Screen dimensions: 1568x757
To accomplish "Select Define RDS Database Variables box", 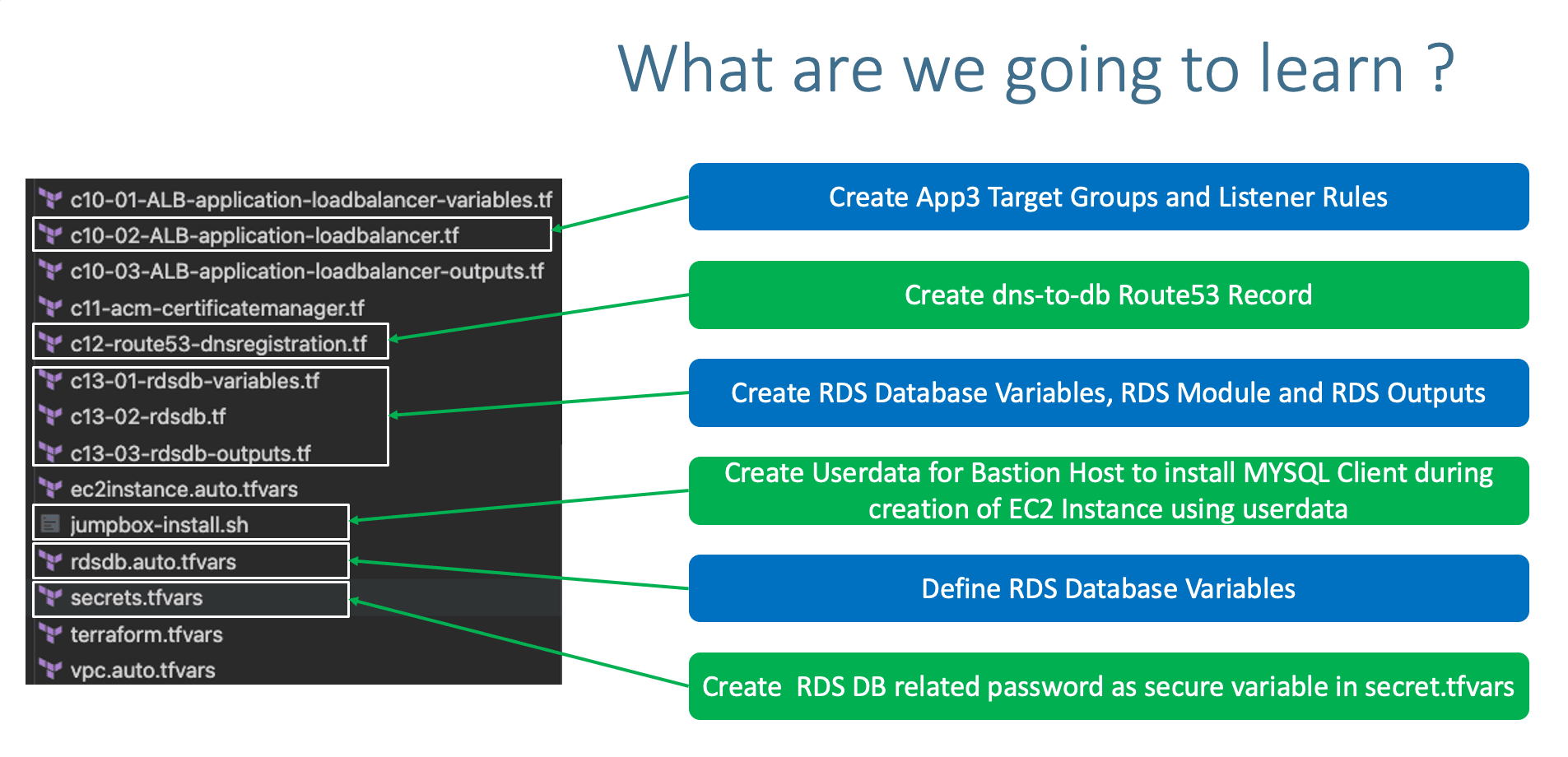I will click(1108, 589).
